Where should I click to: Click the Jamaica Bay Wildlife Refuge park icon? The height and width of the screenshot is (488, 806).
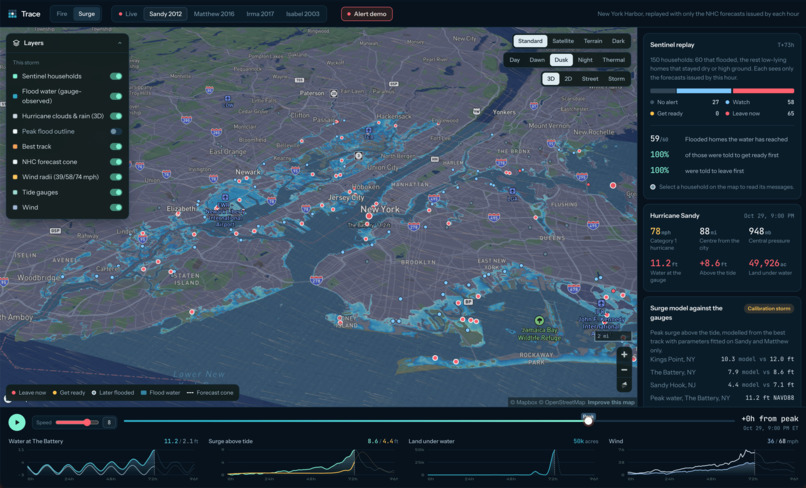coord(539,321)
